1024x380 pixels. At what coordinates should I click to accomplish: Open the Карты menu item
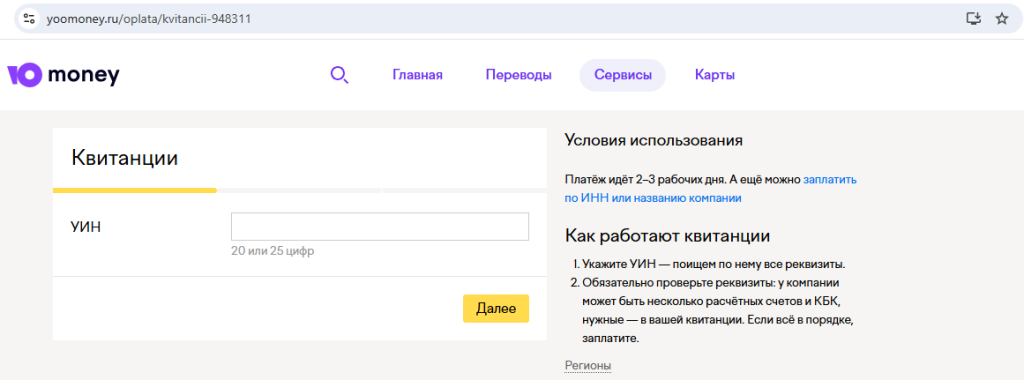(x=714, y=75)
